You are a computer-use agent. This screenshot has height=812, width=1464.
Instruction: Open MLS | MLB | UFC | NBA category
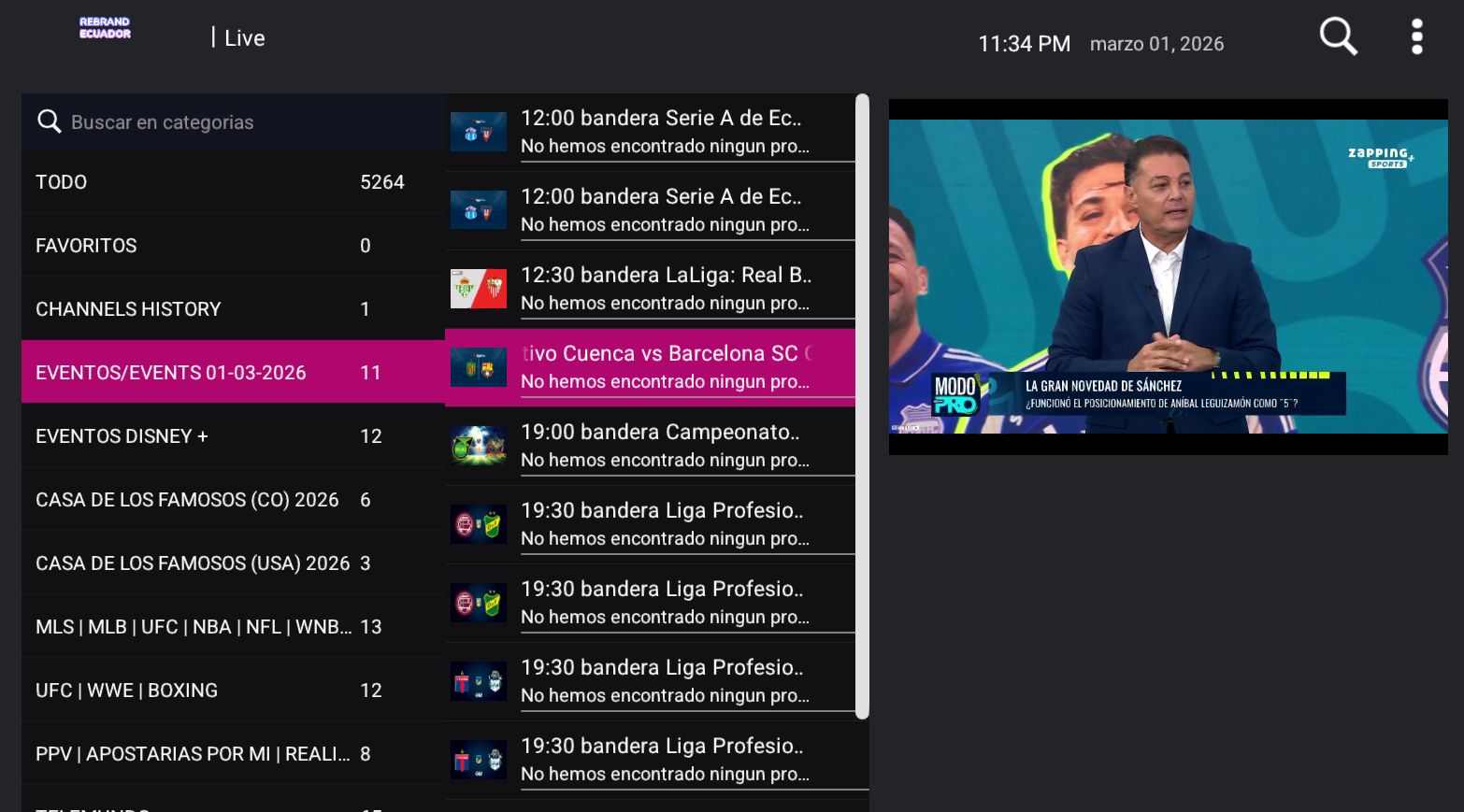(x=234, y=627)
